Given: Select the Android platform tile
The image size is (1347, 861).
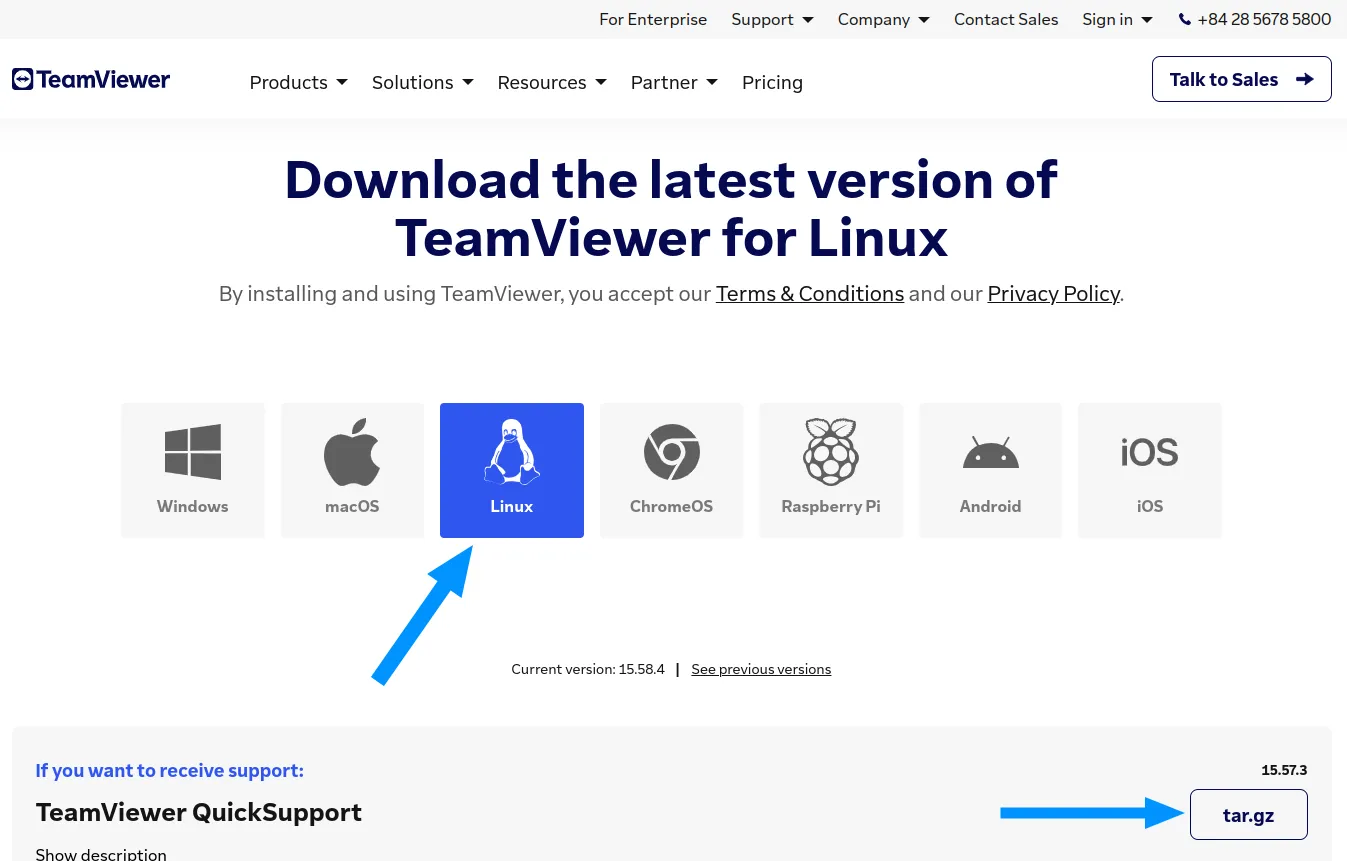Looking at the screenshot, I should tap(990, 470).
